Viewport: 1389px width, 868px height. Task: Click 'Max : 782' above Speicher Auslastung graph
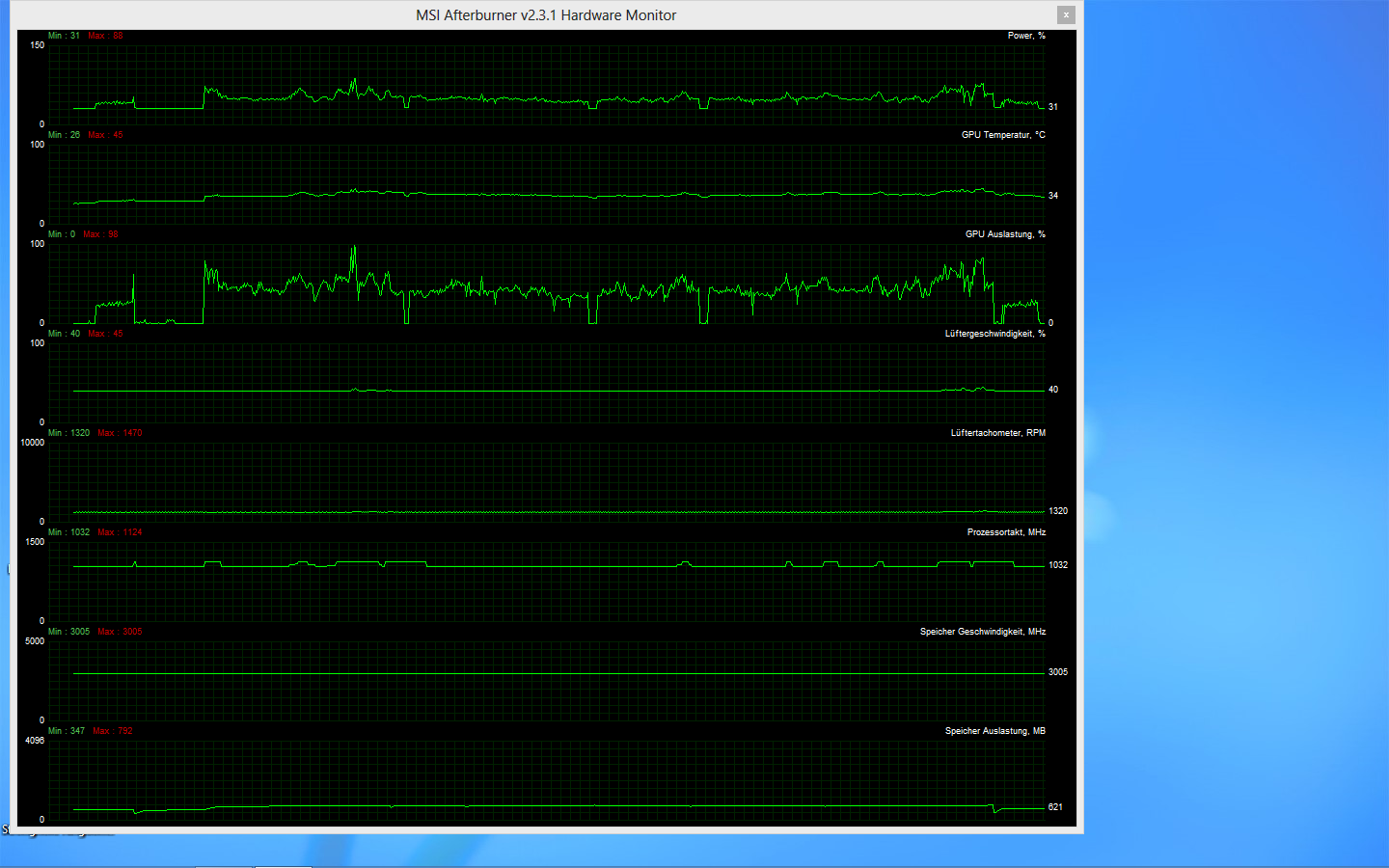113,731
